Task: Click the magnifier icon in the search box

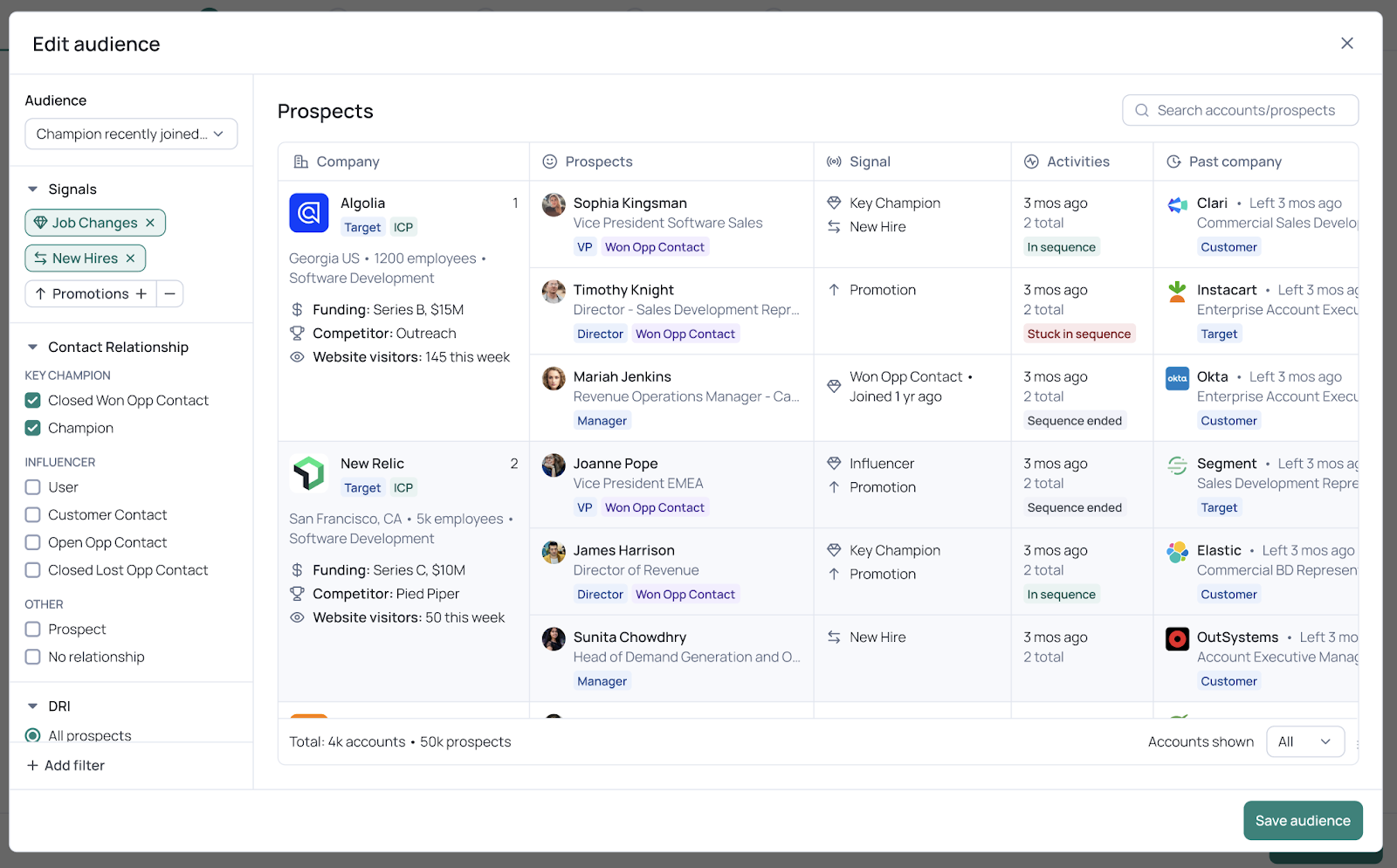Action: pyautogui.click(x=1142, y=110)
